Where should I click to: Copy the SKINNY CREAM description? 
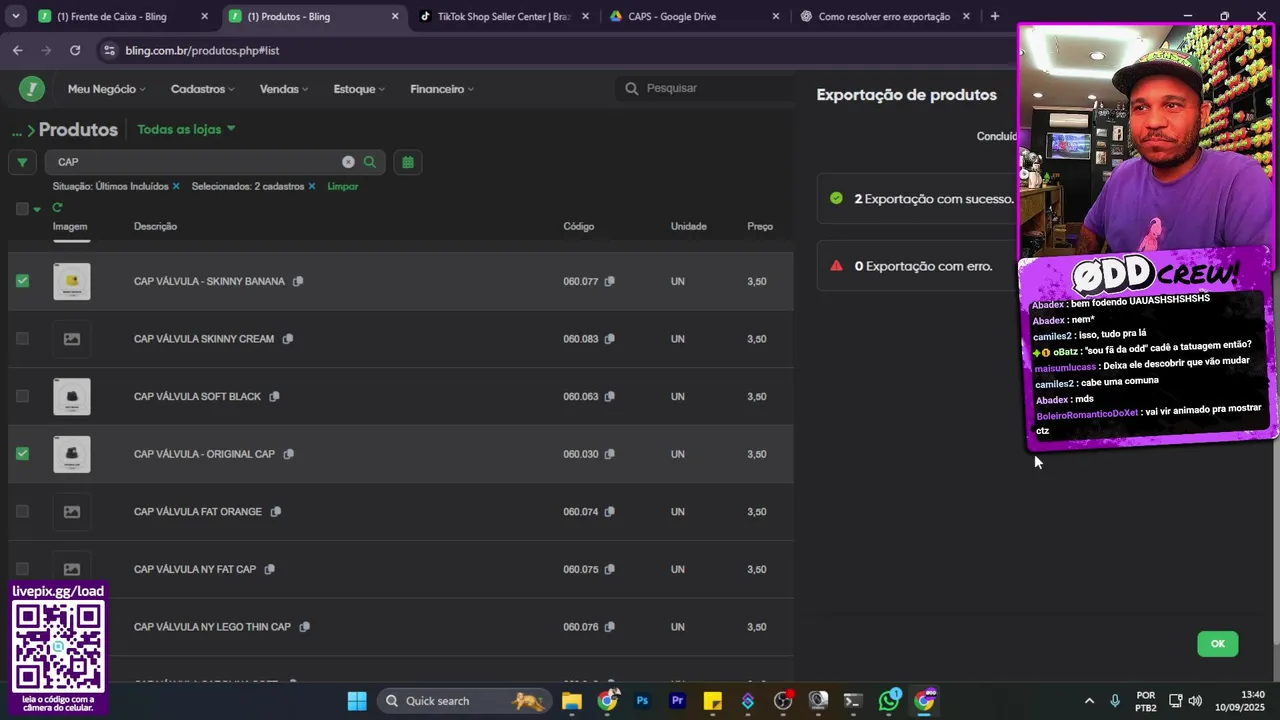pos(288,339)
